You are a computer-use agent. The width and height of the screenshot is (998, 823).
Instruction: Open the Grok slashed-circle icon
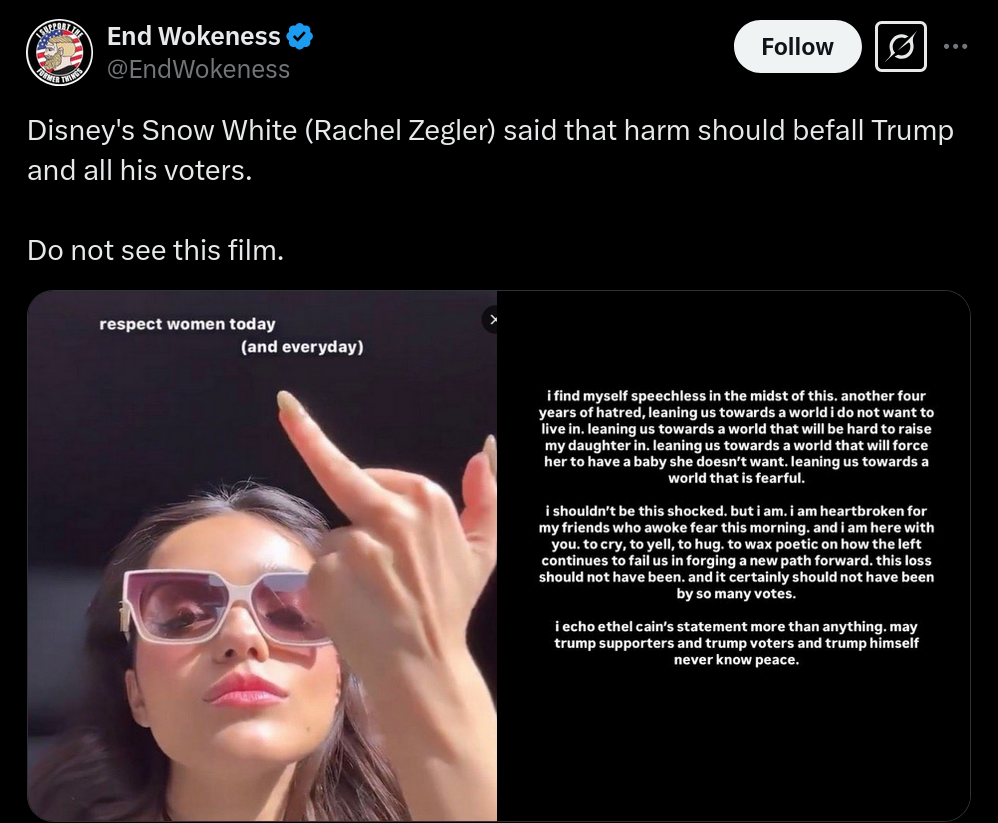(901, 46)
